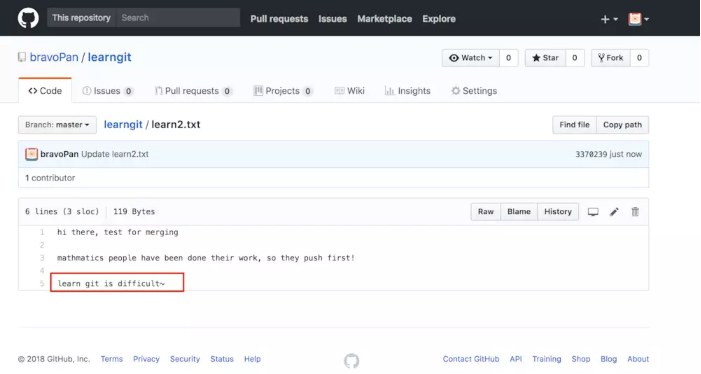Focus the header Search input field

[x=178, y=18]
